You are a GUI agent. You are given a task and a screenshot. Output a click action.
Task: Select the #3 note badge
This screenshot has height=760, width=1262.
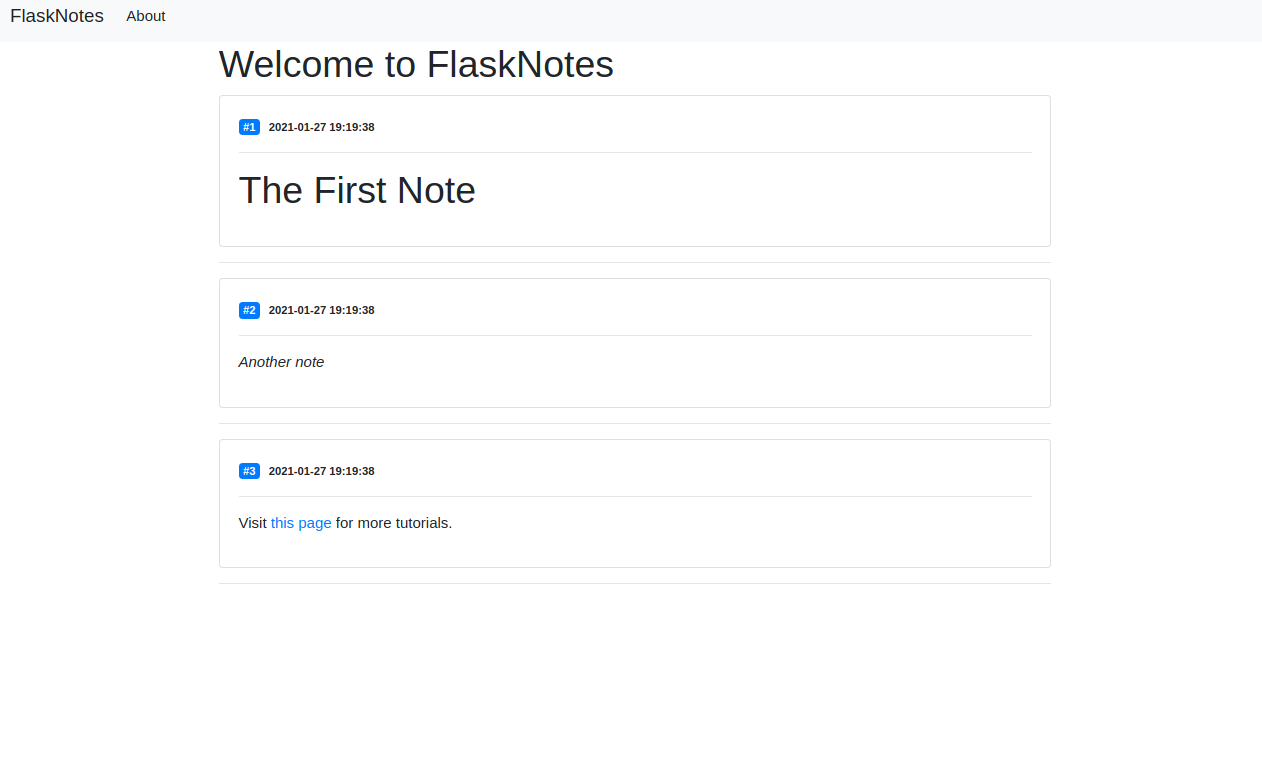(x=249, y=471)
